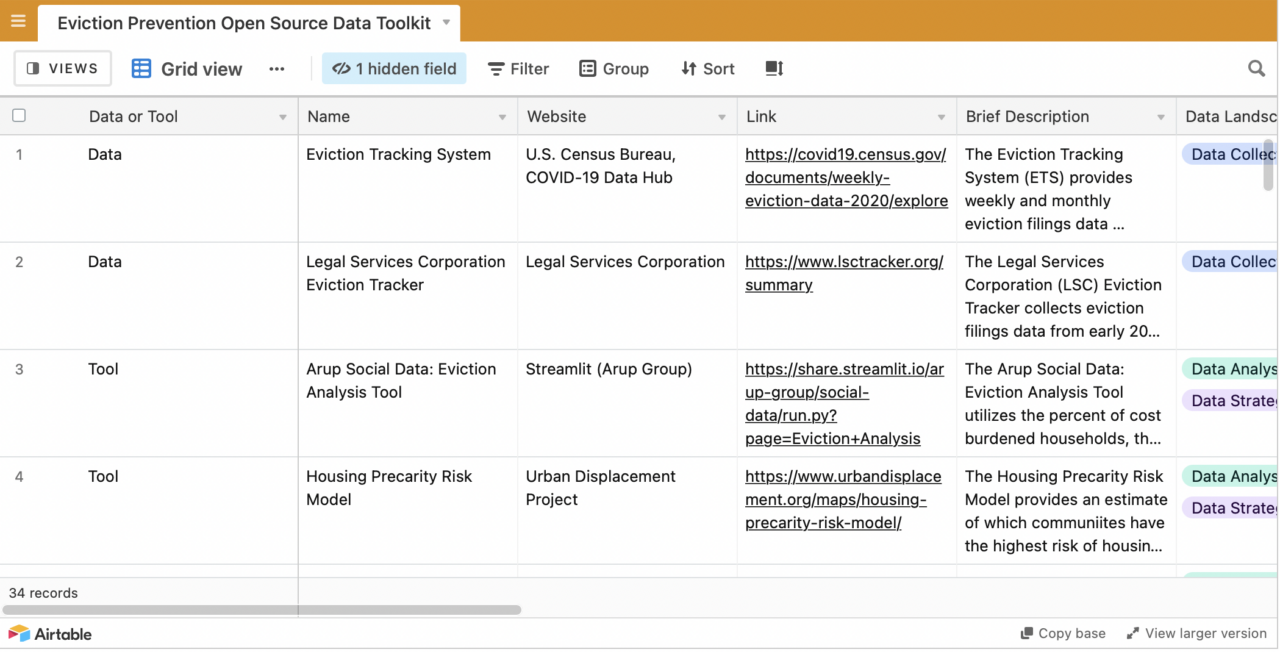Select the 'Data' cell in row 2
Viewport: 1280px width, 652px height.
[x=188, y=296]
